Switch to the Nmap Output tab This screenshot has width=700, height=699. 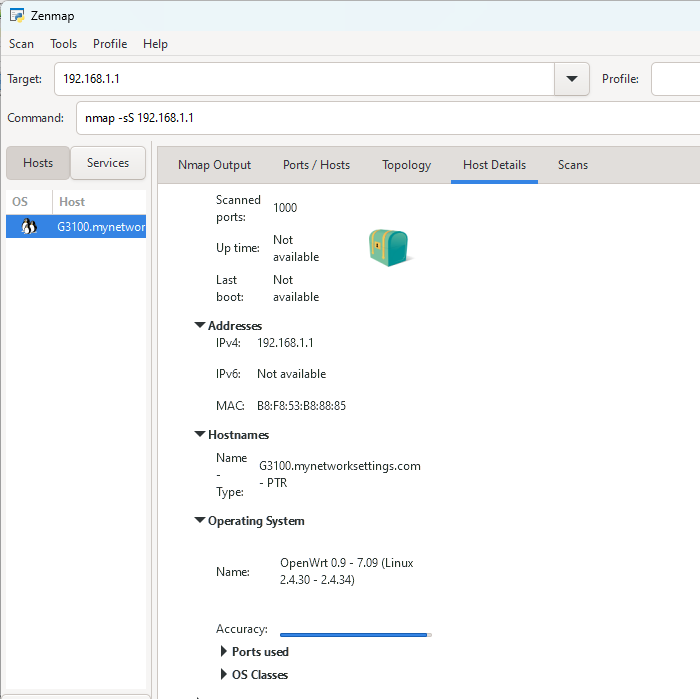[x=214, y=165]
